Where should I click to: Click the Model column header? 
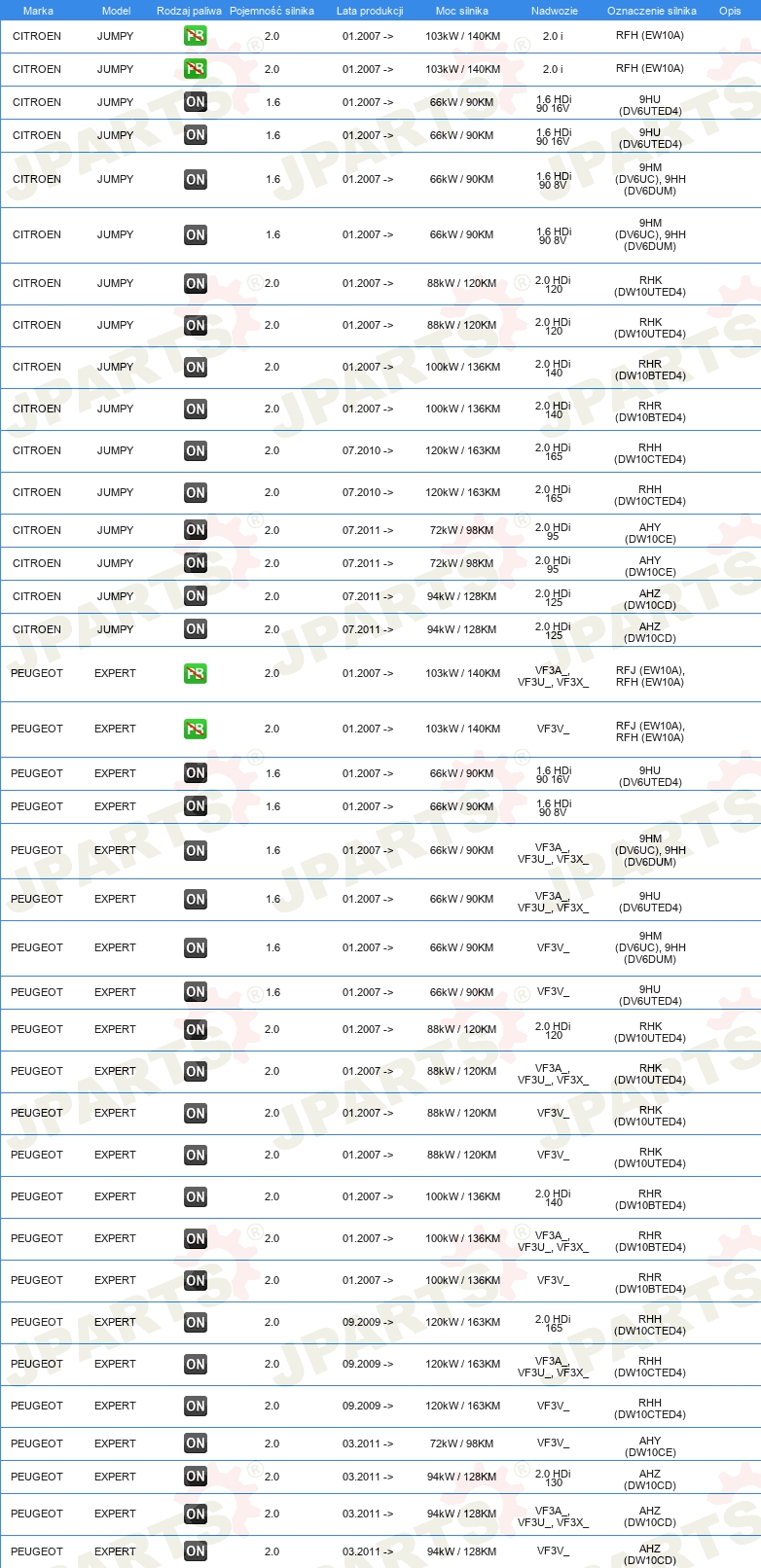click(116, 11)
